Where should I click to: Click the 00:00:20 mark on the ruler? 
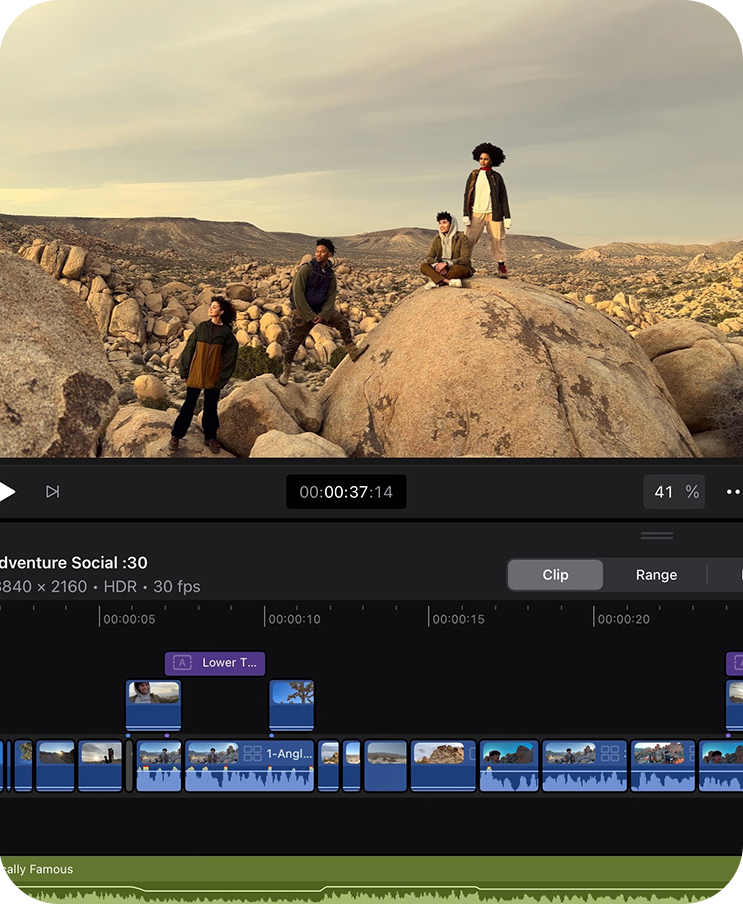(623, 619)
